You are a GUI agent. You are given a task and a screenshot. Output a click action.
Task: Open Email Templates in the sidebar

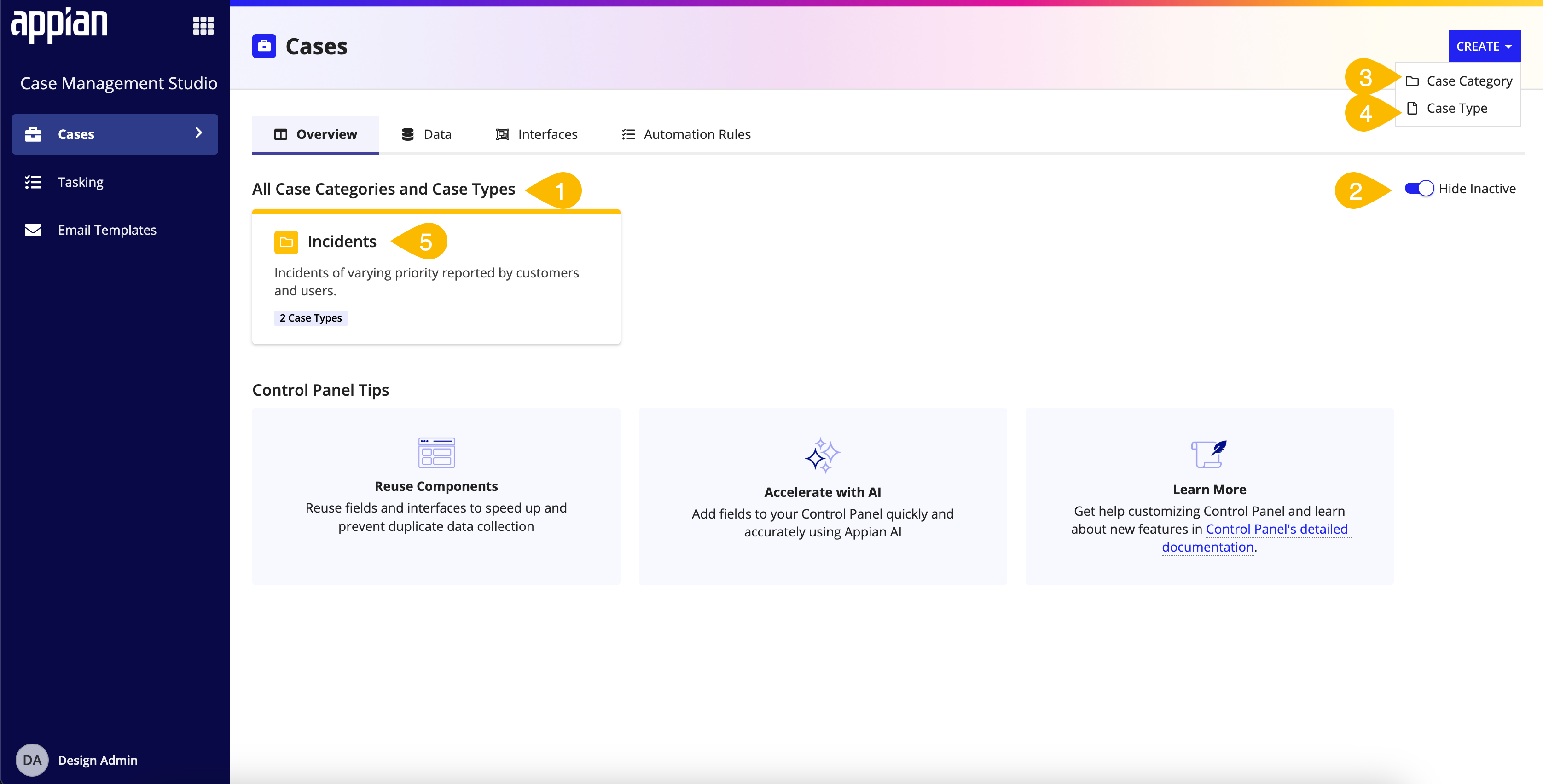click(x=115, y=230)
